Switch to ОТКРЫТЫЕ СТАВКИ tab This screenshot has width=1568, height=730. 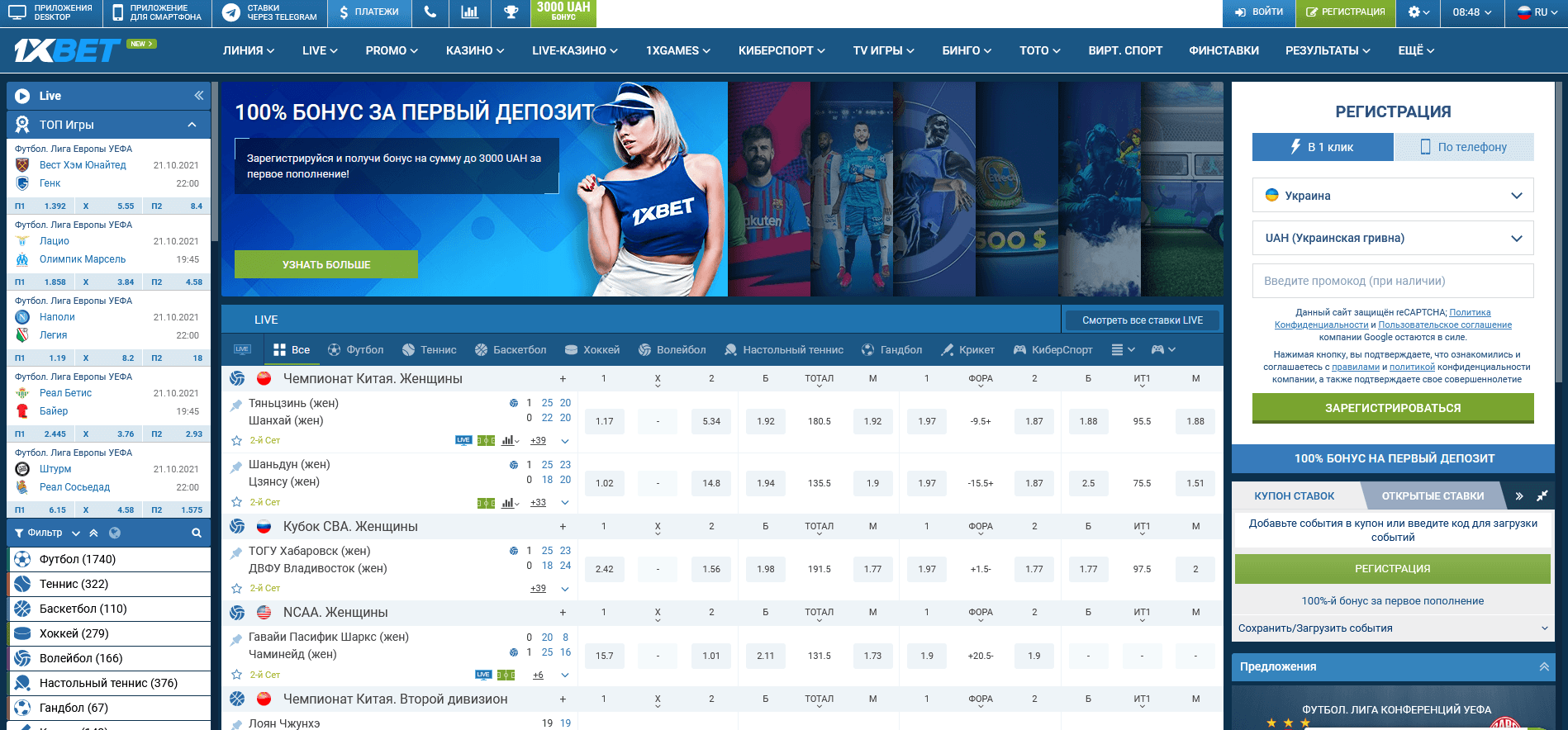(1433, 496)
